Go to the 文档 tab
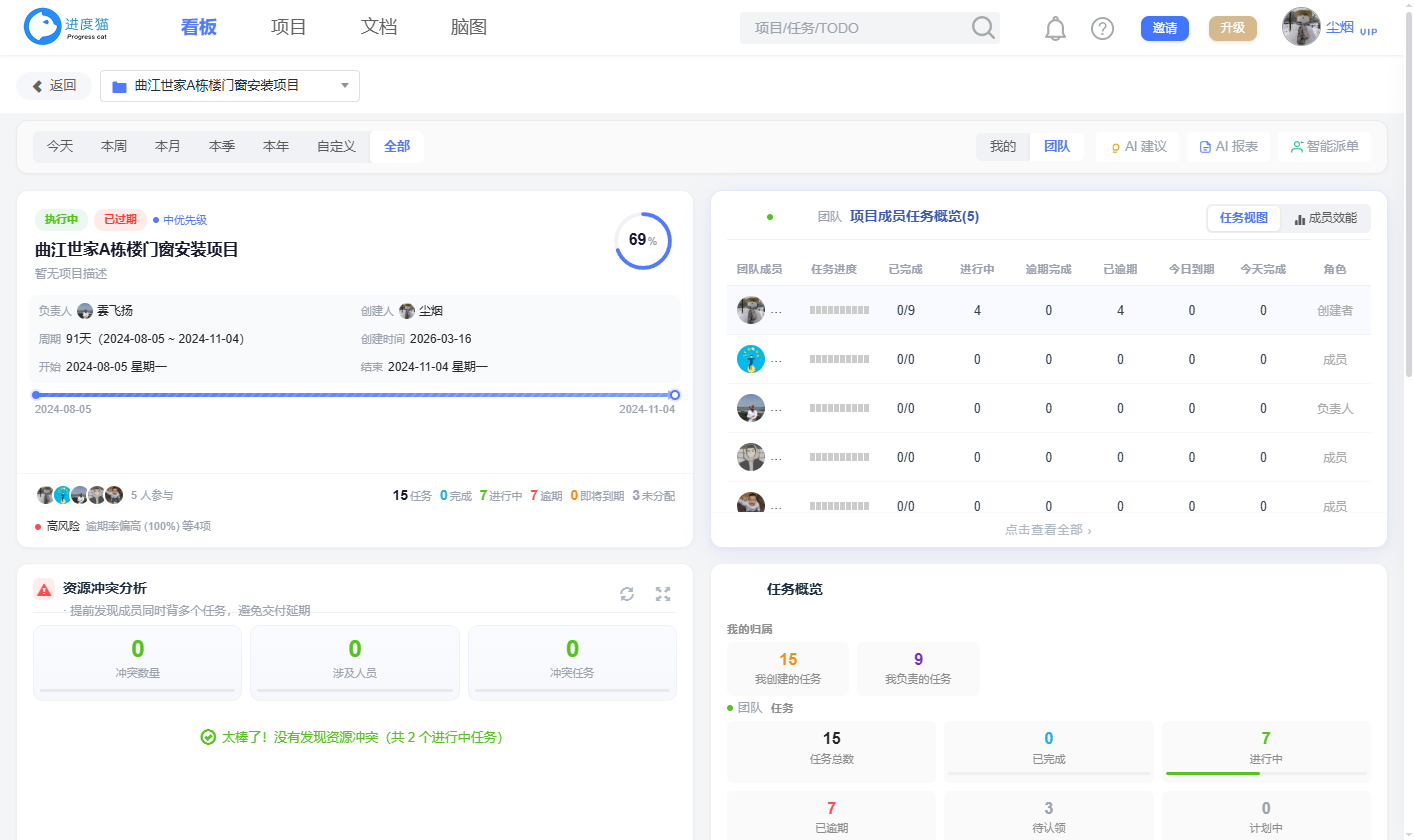1414x840 pixels. [x=379, y=28]
